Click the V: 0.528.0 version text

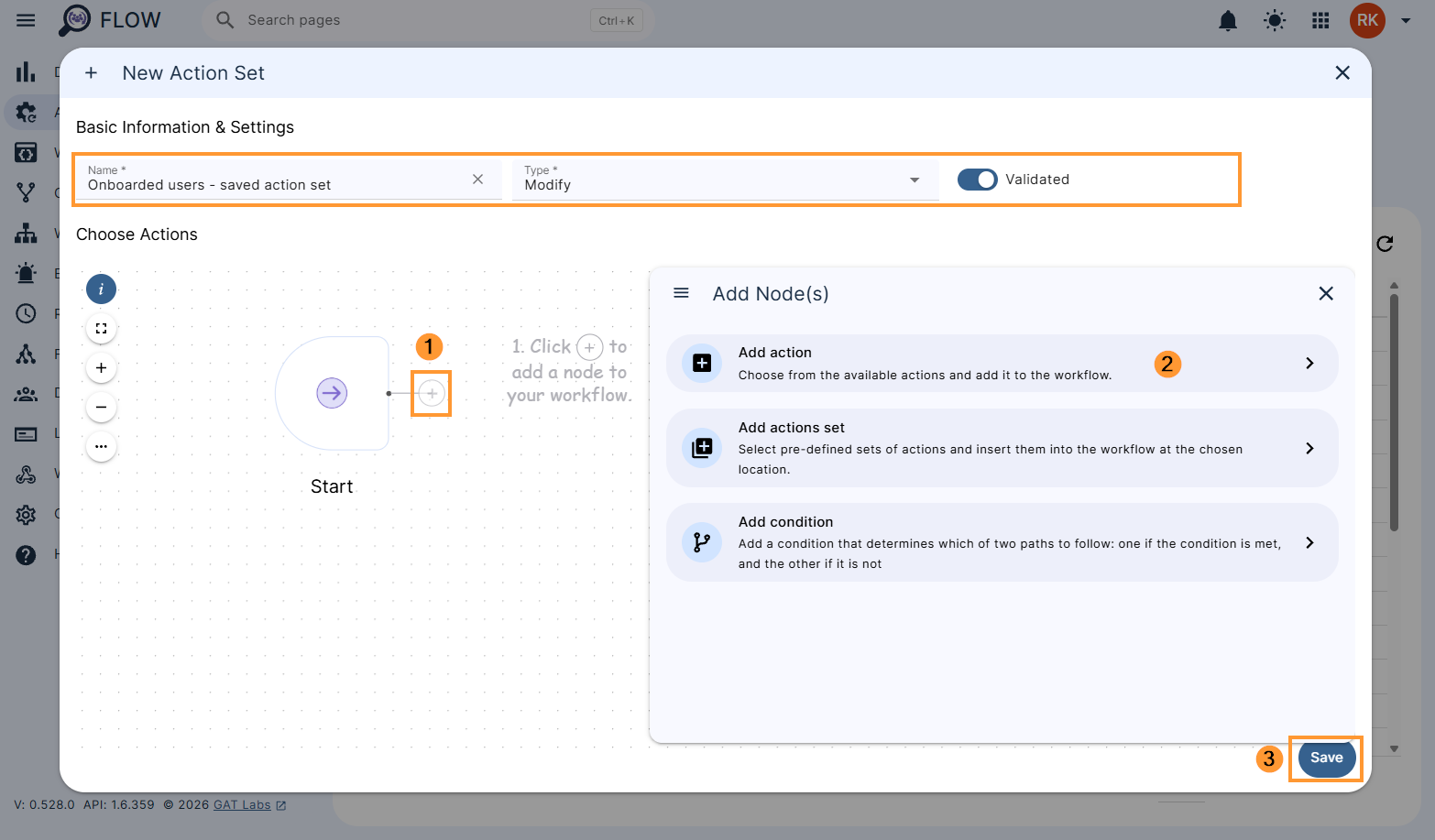[x=44, y=805]
